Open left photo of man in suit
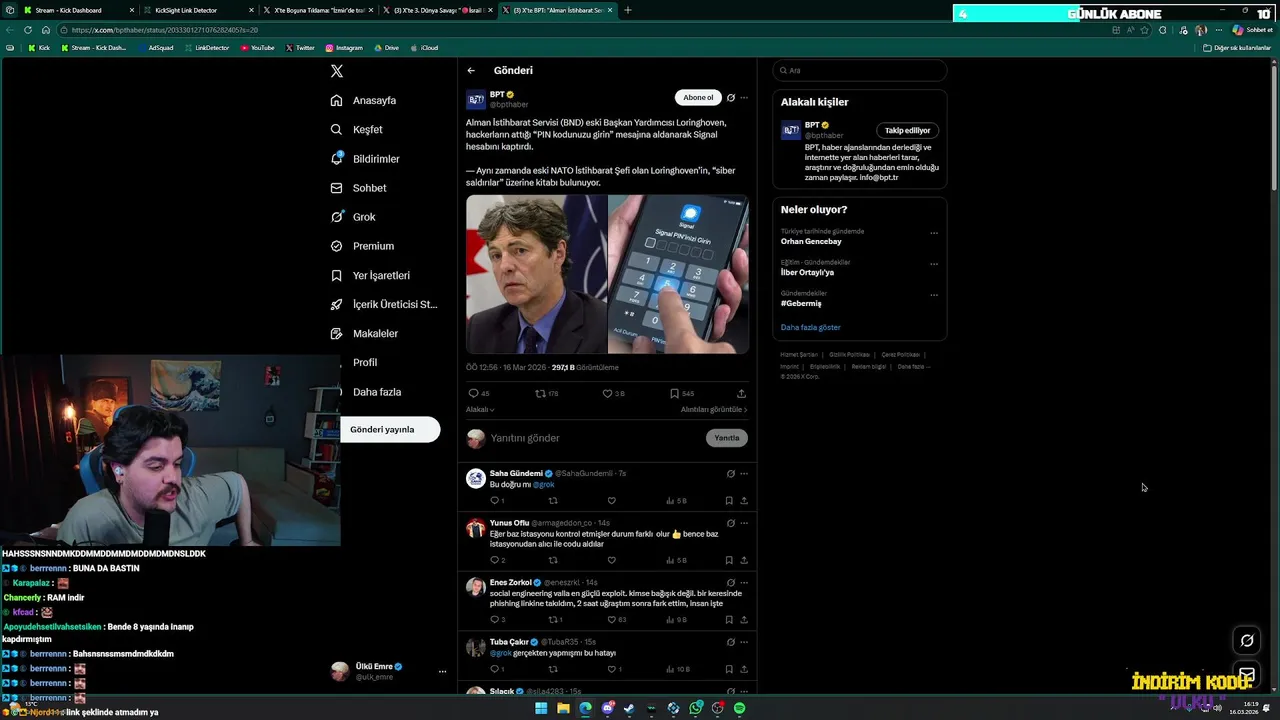 [536, 274]
